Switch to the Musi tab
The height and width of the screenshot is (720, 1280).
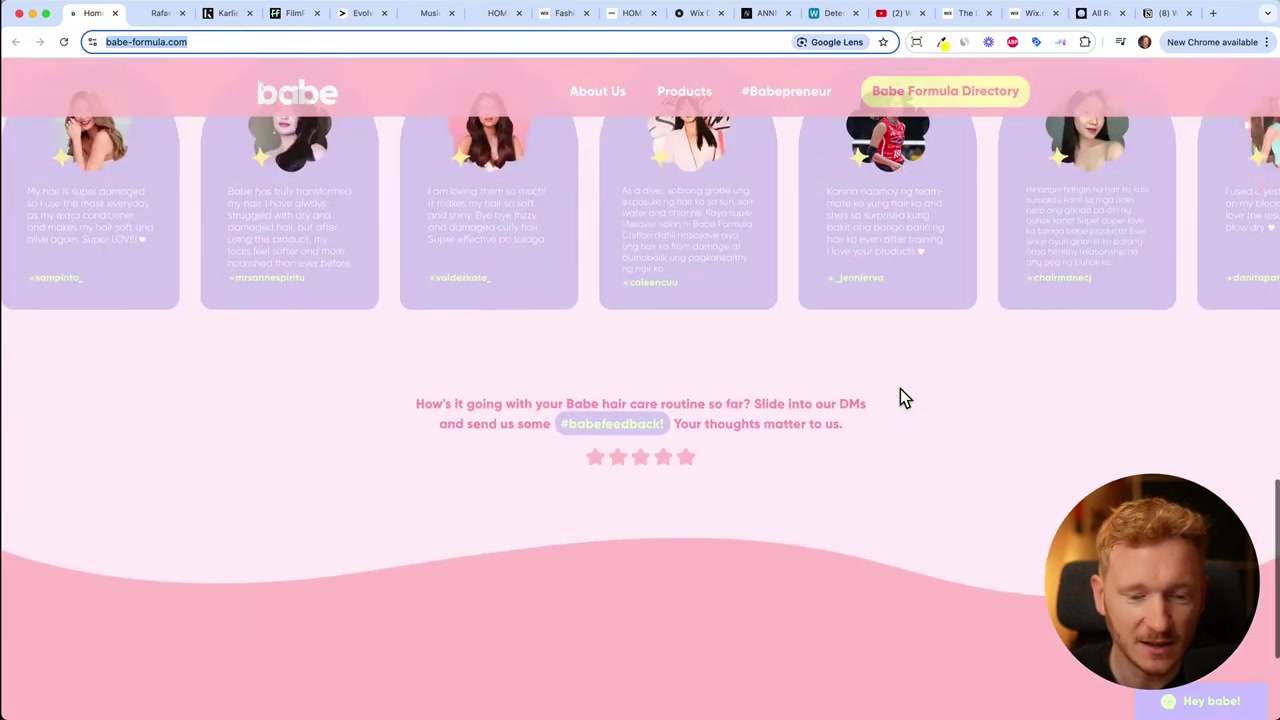[430, 13]
